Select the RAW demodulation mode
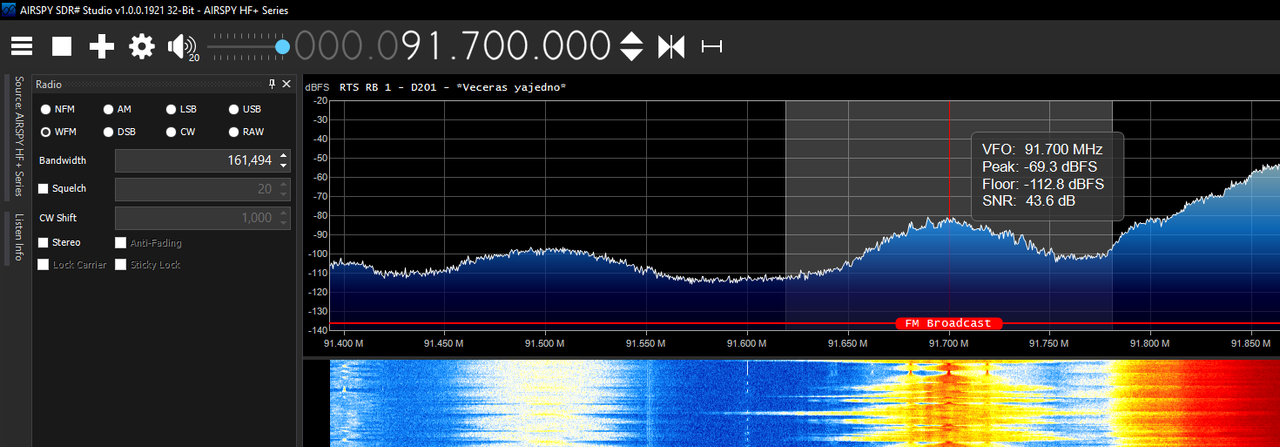 point(246,132)
